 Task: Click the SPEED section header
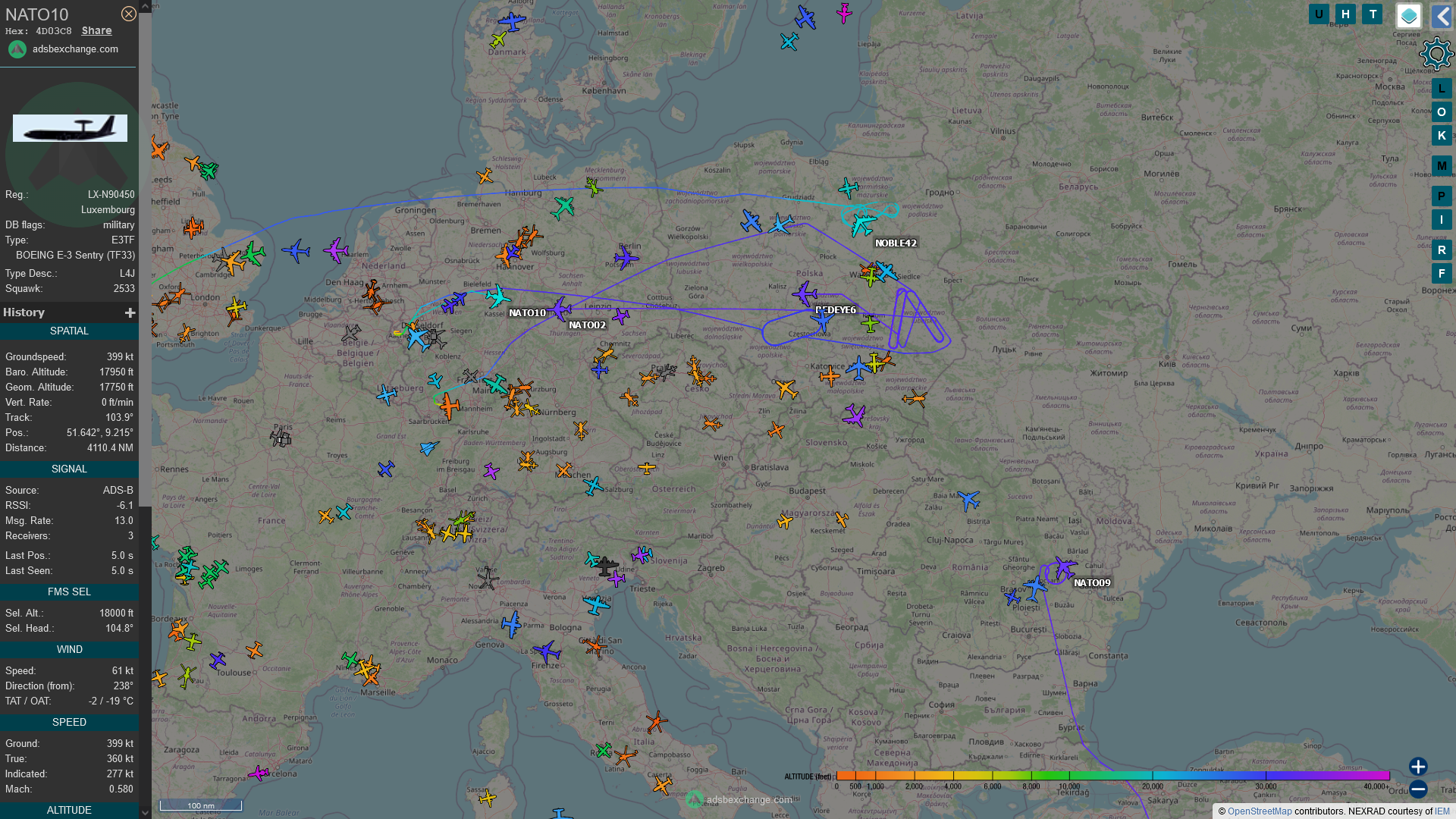(69, 723)
